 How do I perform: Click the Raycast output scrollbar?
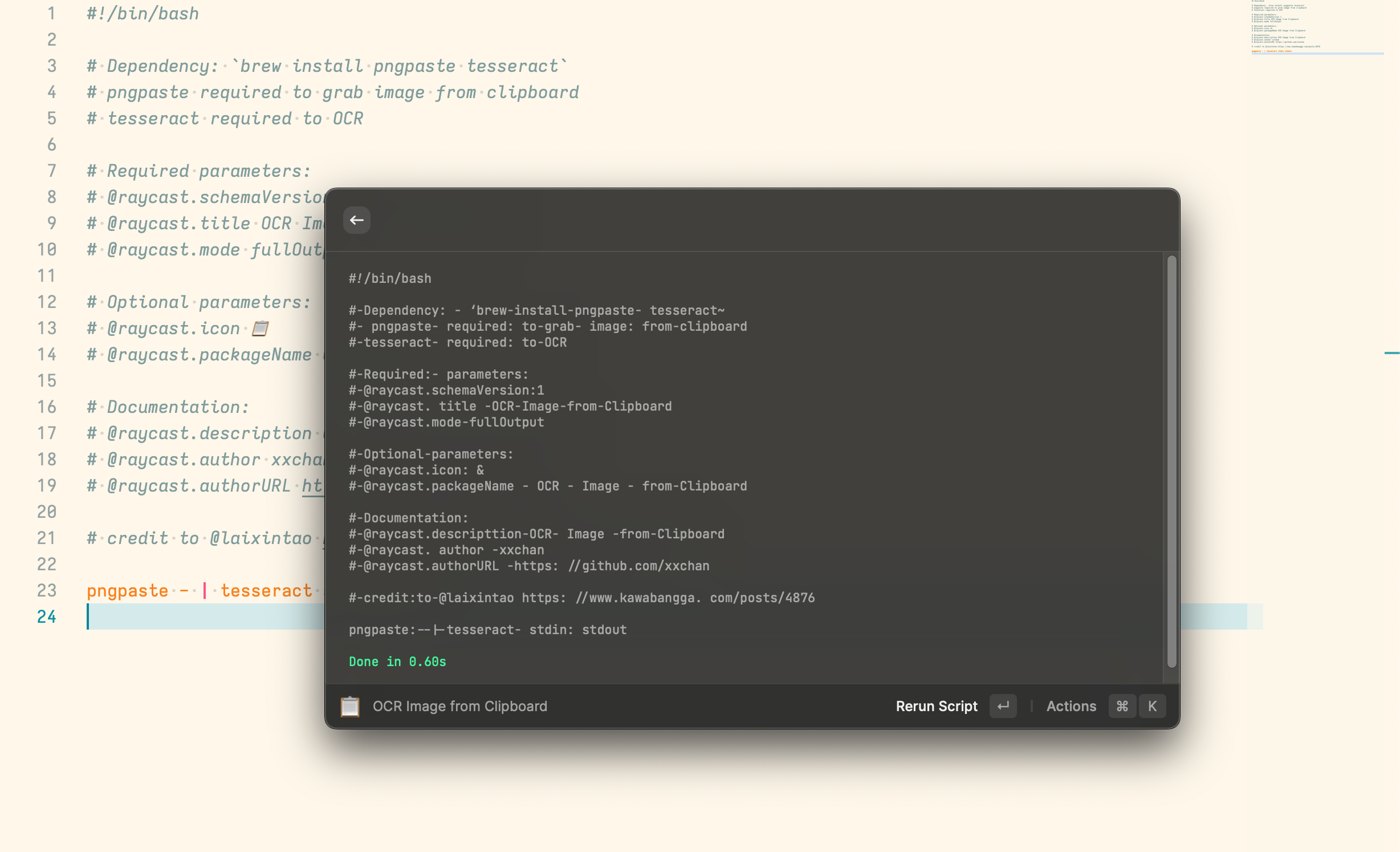[x=1172, y=461]
